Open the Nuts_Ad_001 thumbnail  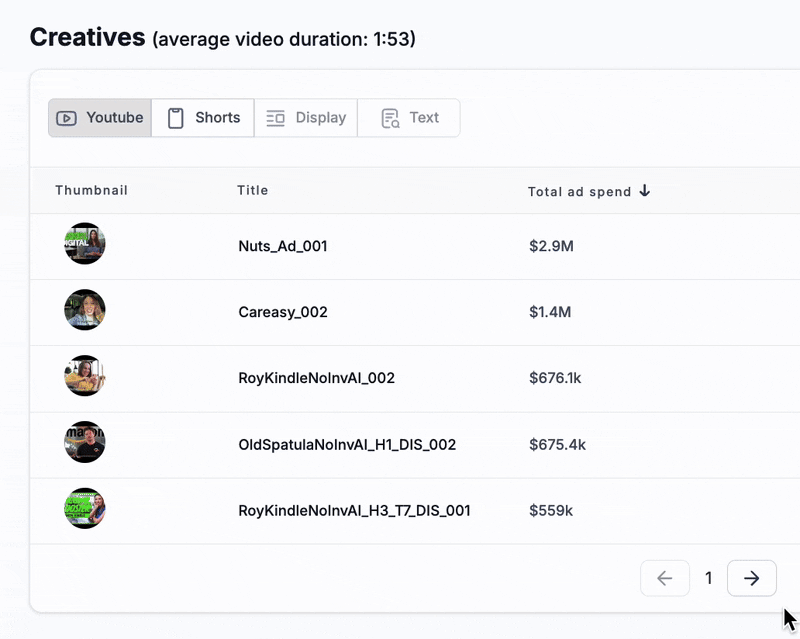point(85,244)
